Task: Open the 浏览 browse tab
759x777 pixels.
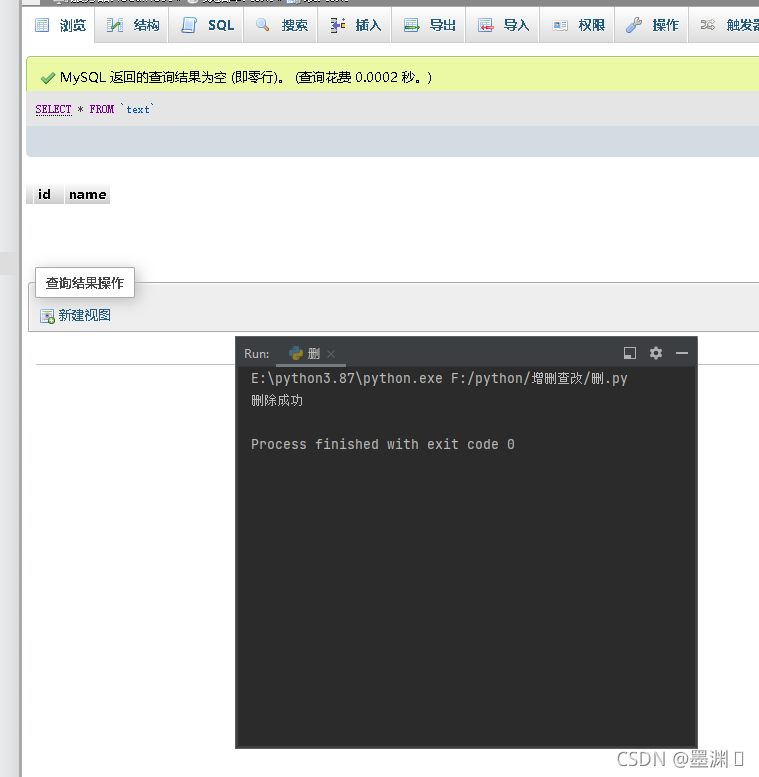Action: [x=59, y=25]
